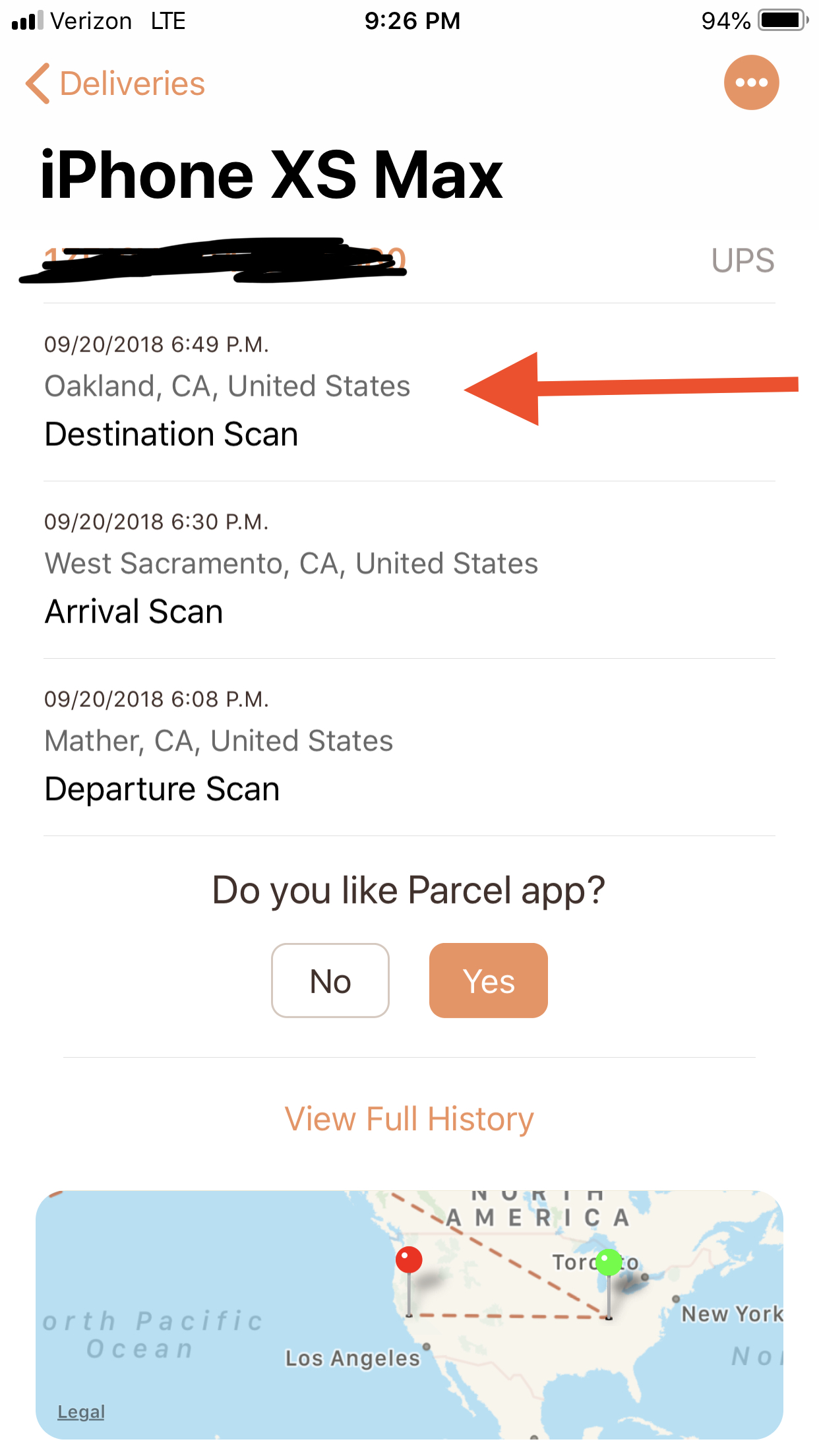Image resolution: width=819 pixels, height=1456 pixels.
Task: Click the red arrow annotation
Action: click(631, 388)
